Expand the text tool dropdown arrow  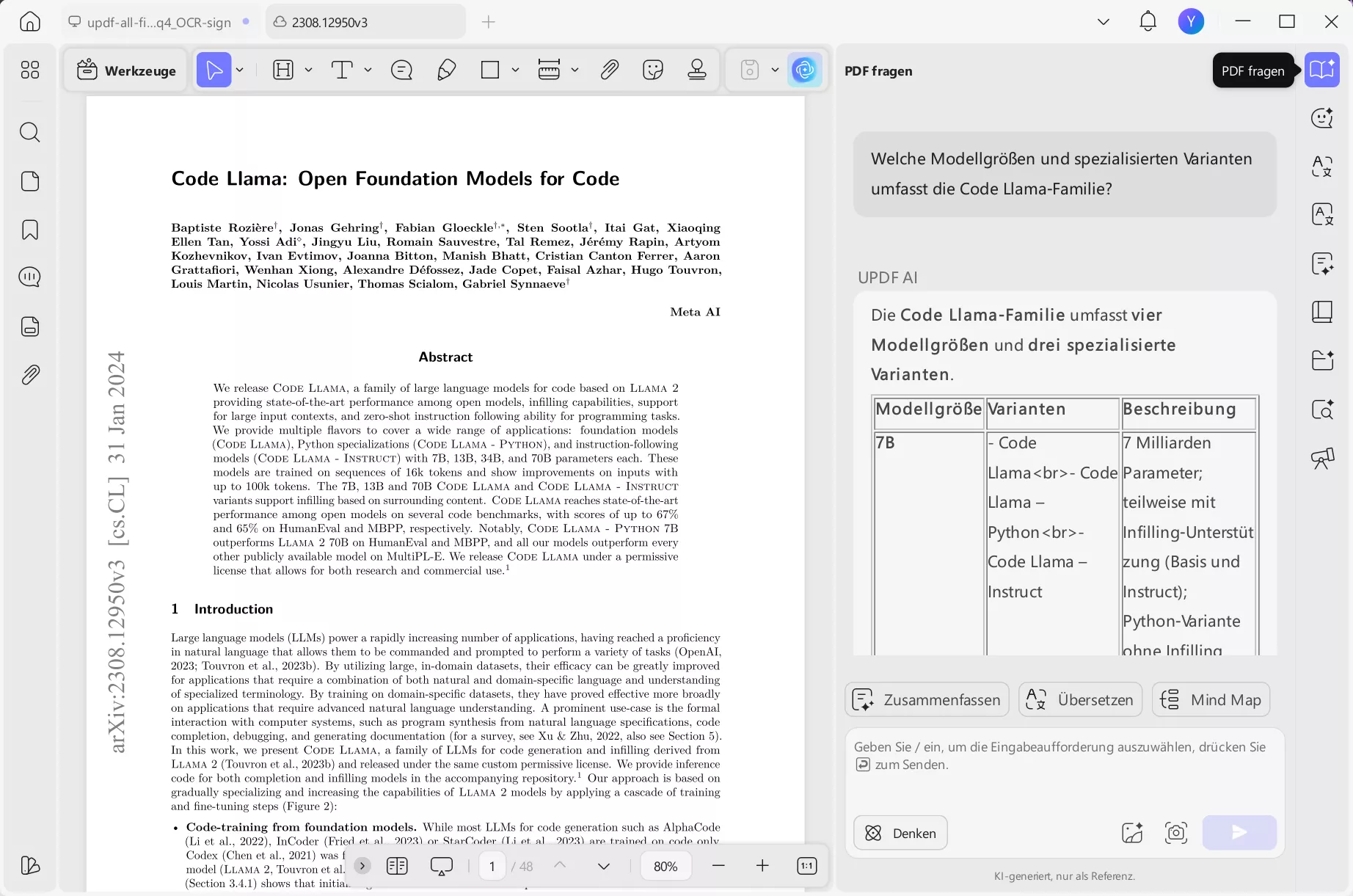click(x=368, y=70)
